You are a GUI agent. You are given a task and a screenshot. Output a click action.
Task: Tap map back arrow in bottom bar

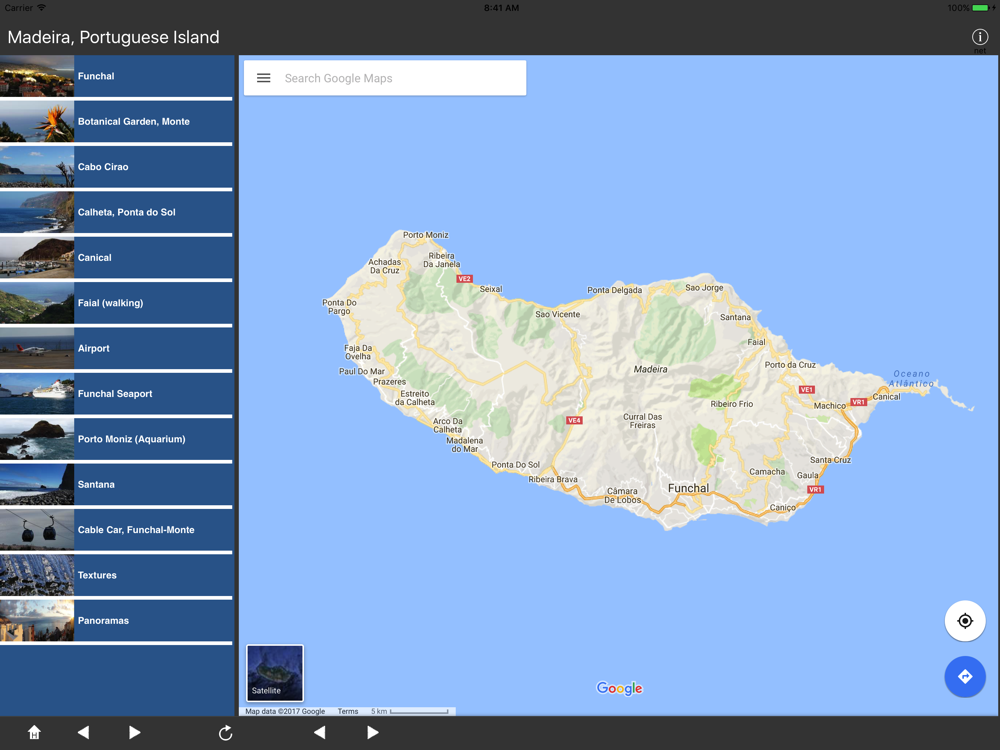click(x=320, y=733)
